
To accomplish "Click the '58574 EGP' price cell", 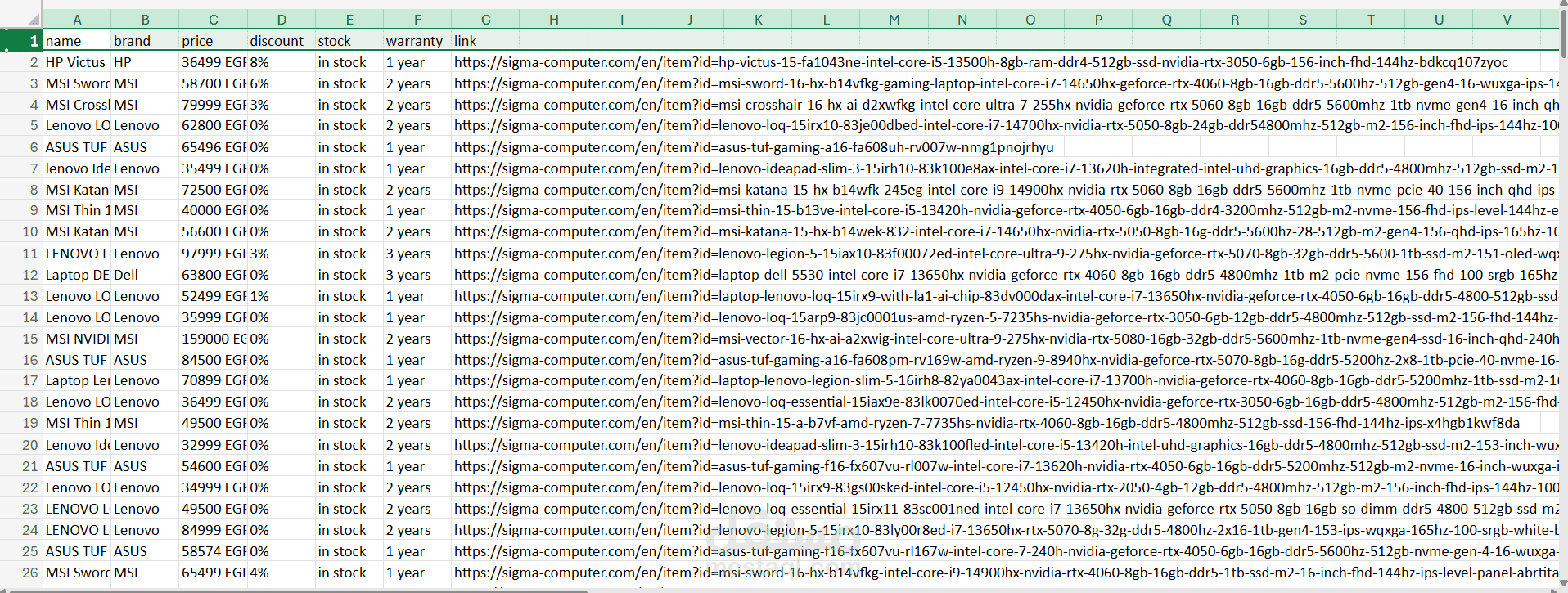I will coord(214,551).
